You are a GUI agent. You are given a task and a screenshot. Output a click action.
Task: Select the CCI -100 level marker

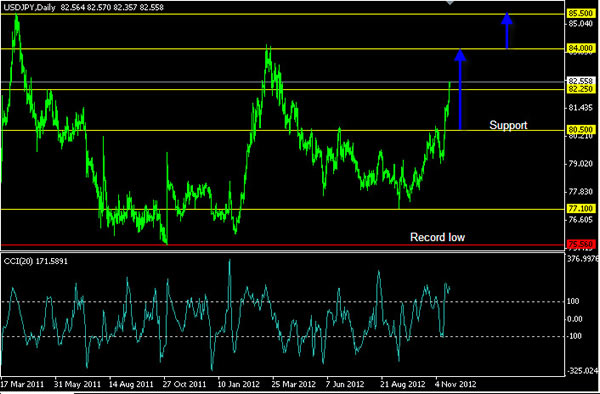[574, 336]
